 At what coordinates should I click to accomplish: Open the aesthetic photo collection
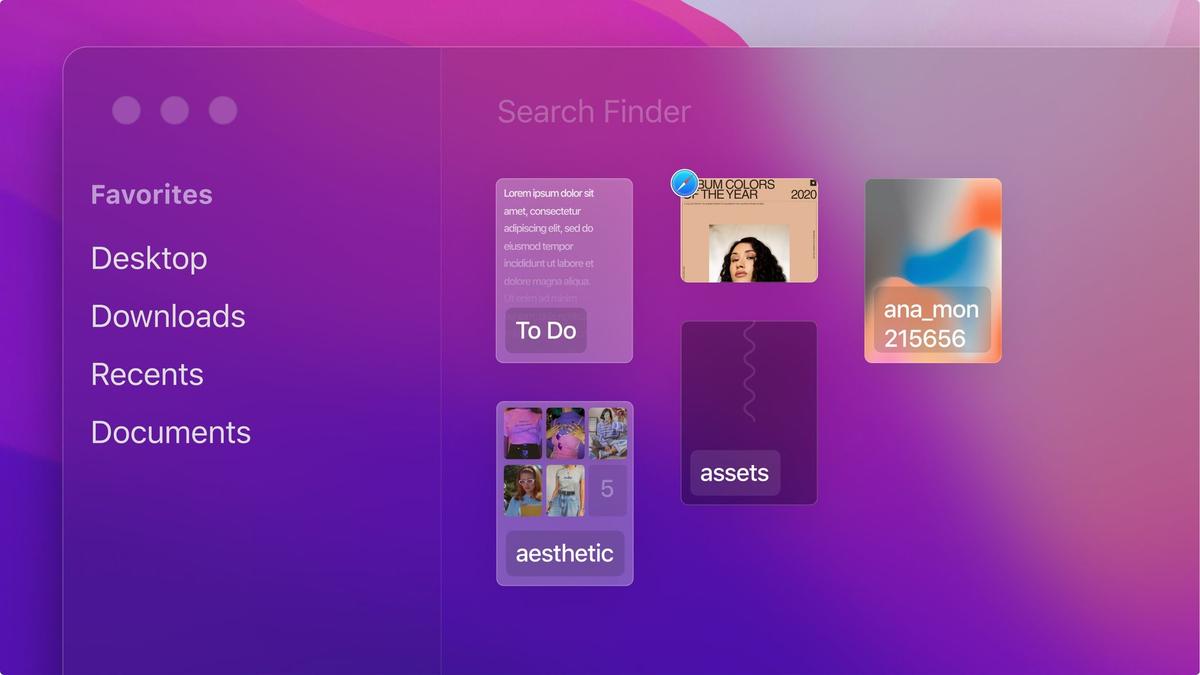tap(564, 460)
